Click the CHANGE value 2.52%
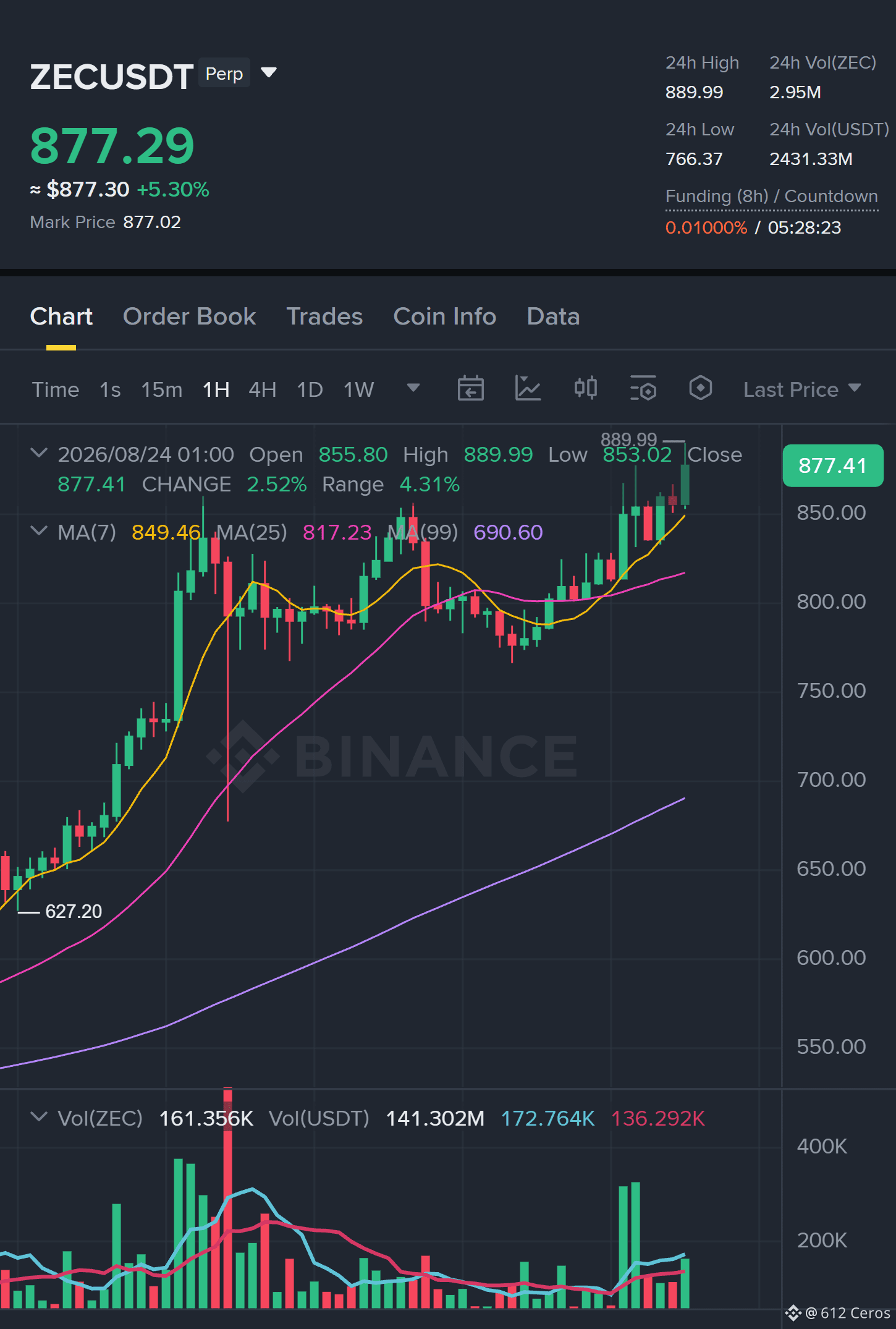The width and height of the screenshot is (896, 1329). coord(277,484)
